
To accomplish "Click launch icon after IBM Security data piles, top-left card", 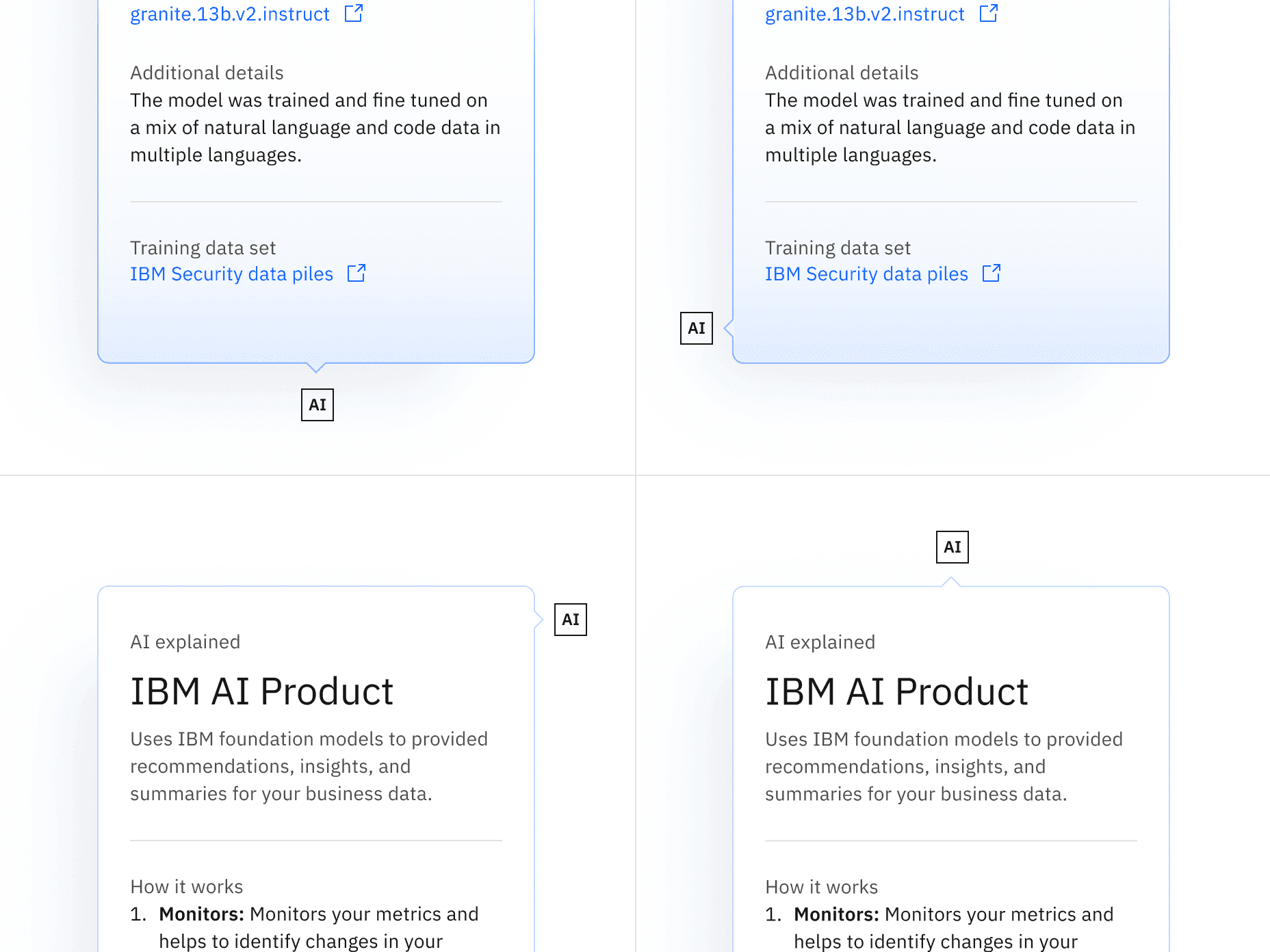I will (357, 273).
